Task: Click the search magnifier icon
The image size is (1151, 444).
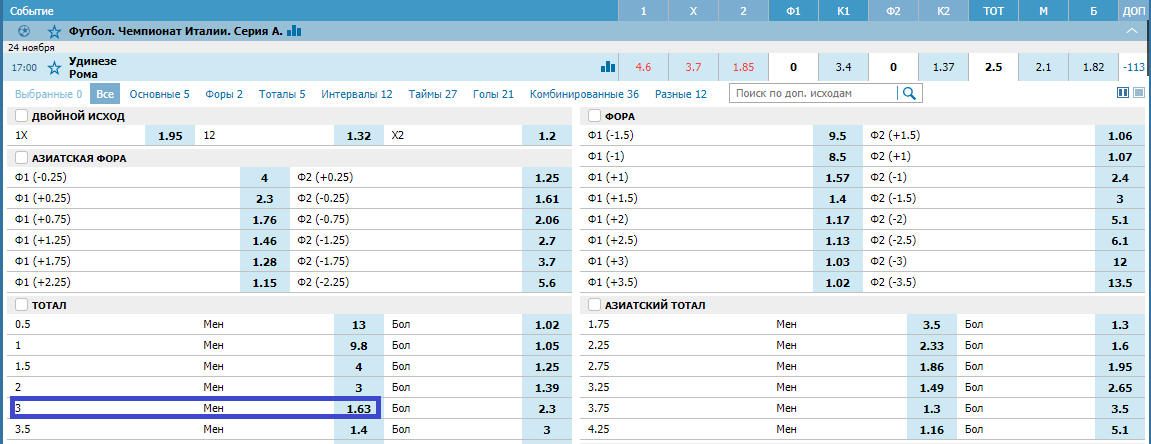Action: (909, 93)
